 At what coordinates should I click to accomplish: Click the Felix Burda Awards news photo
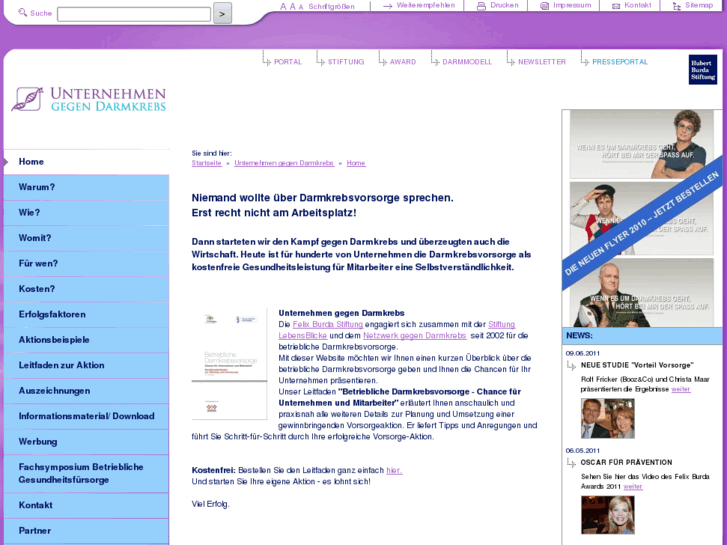click(608, 515)
